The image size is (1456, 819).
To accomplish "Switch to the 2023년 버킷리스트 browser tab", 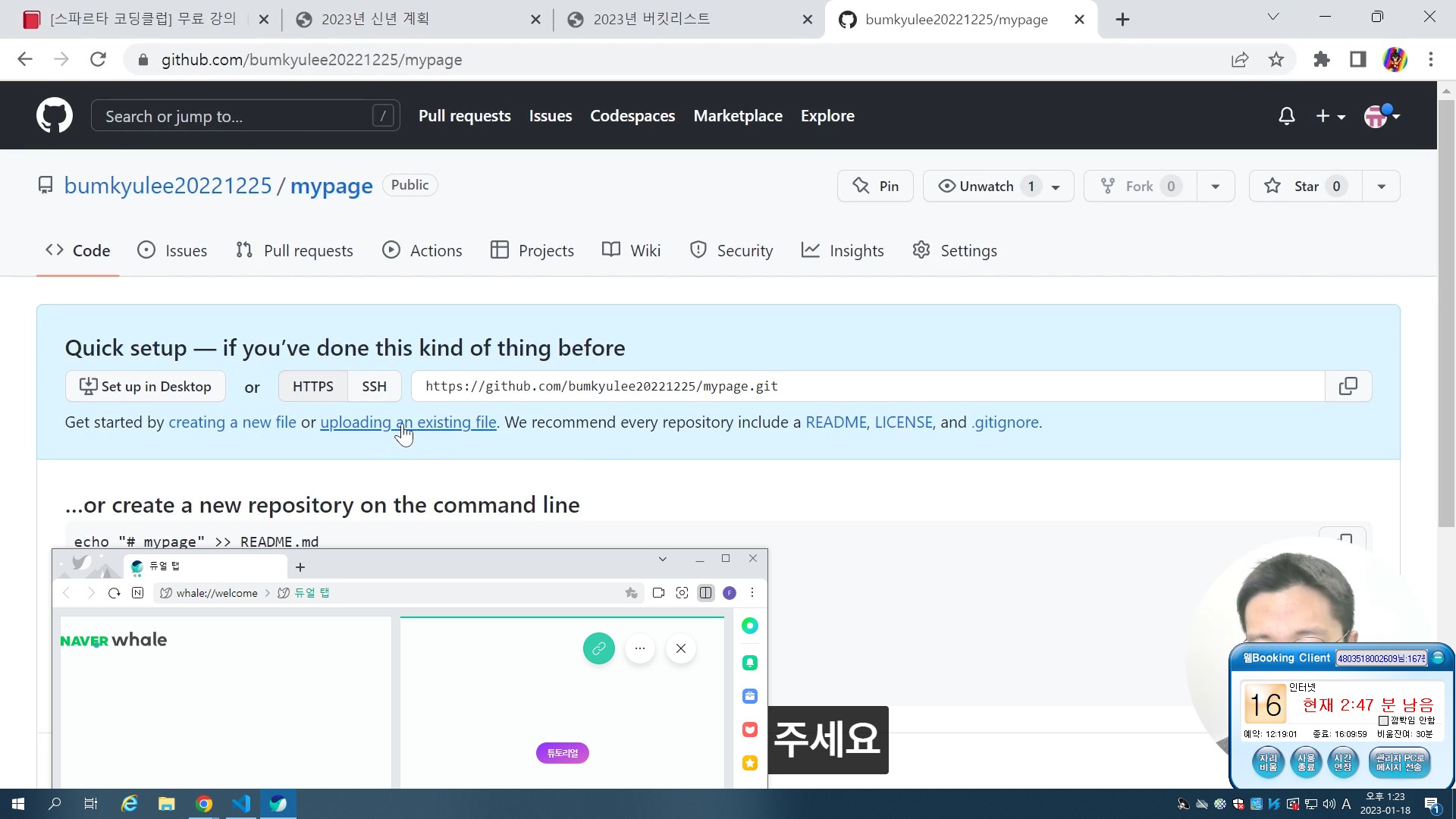I will (x=689, y=19).
